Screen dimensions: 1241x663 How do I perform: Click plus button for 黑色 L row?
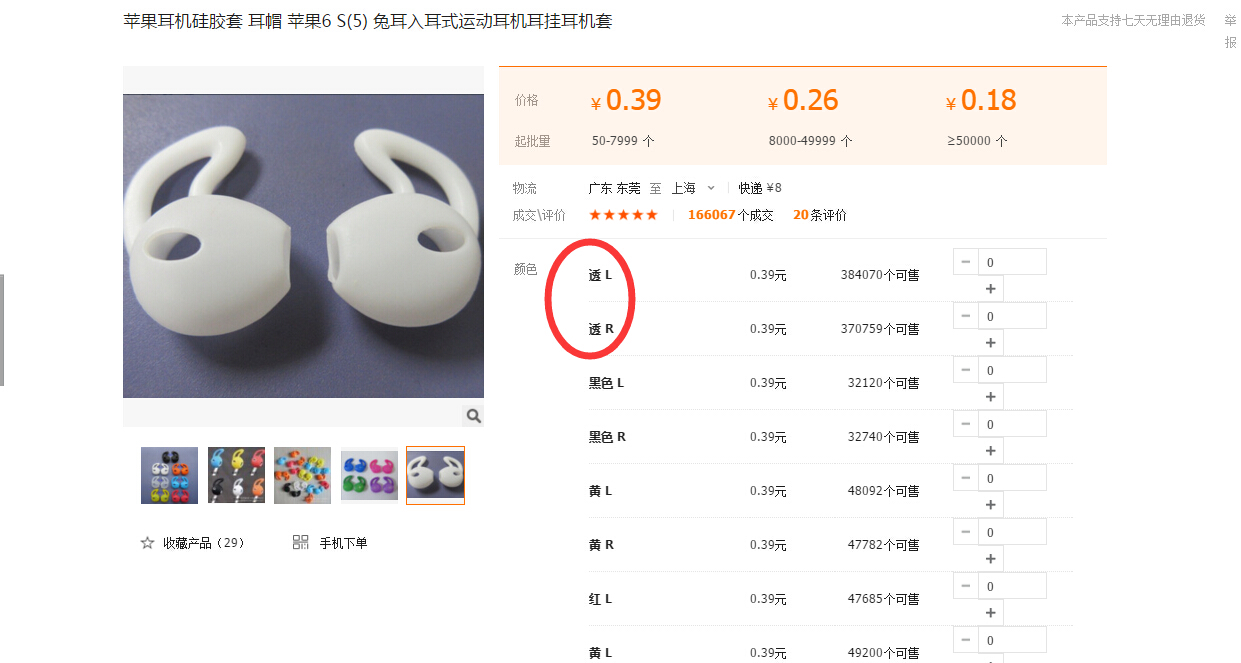(991, 397)
